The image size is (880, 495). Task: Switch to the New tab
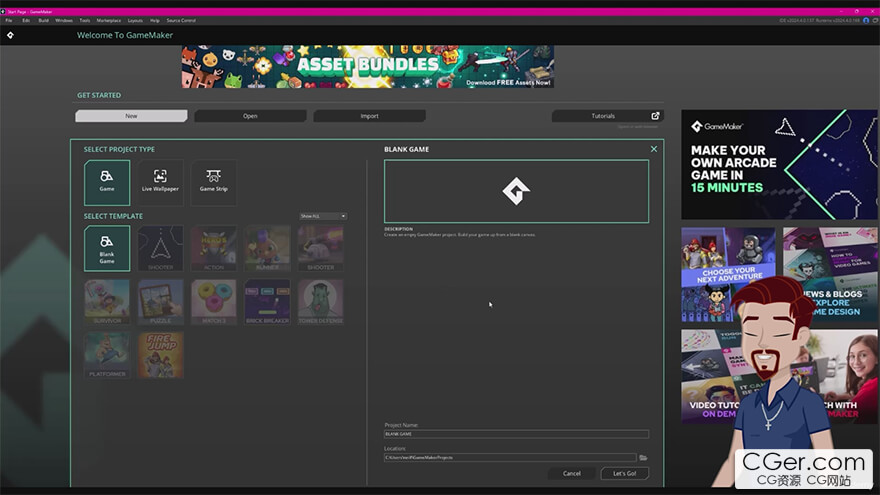pos(131,116)
